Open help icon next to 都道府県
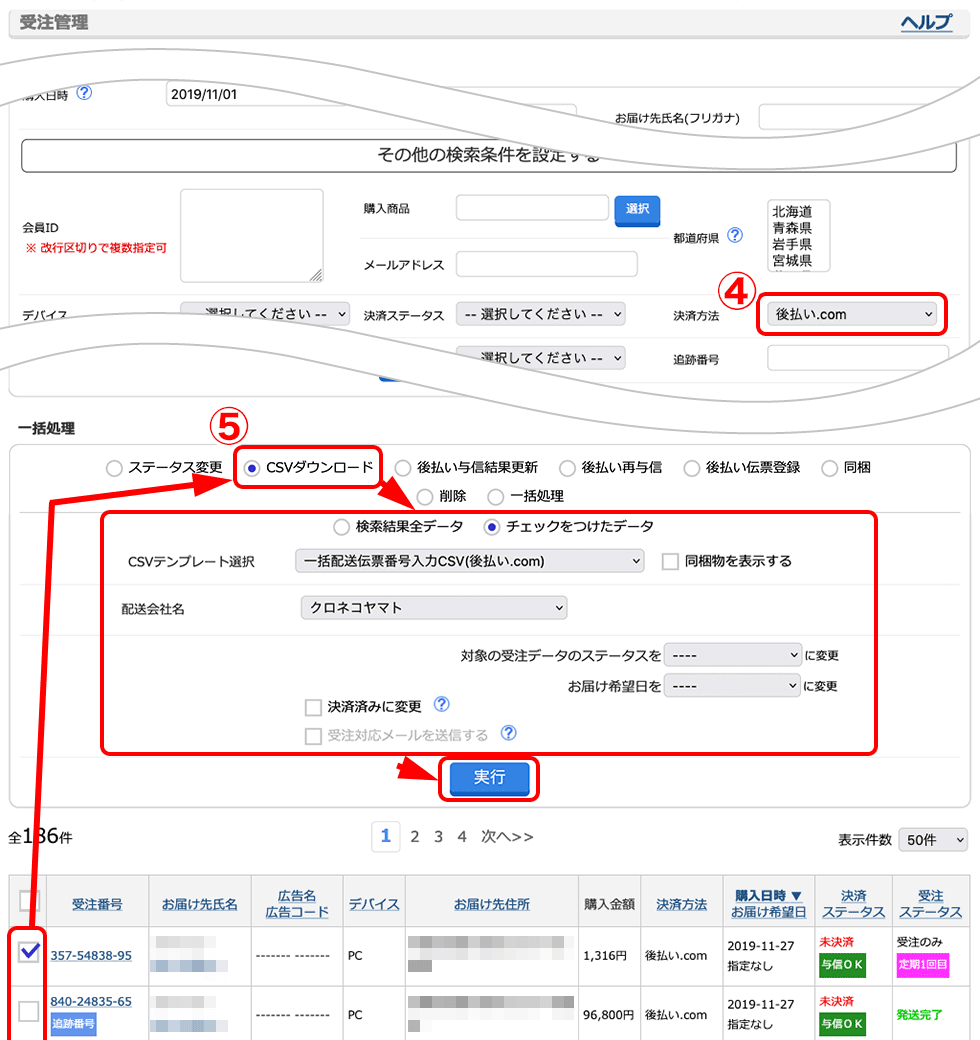This screenshot has width=980, height=1040. (735, 235)
